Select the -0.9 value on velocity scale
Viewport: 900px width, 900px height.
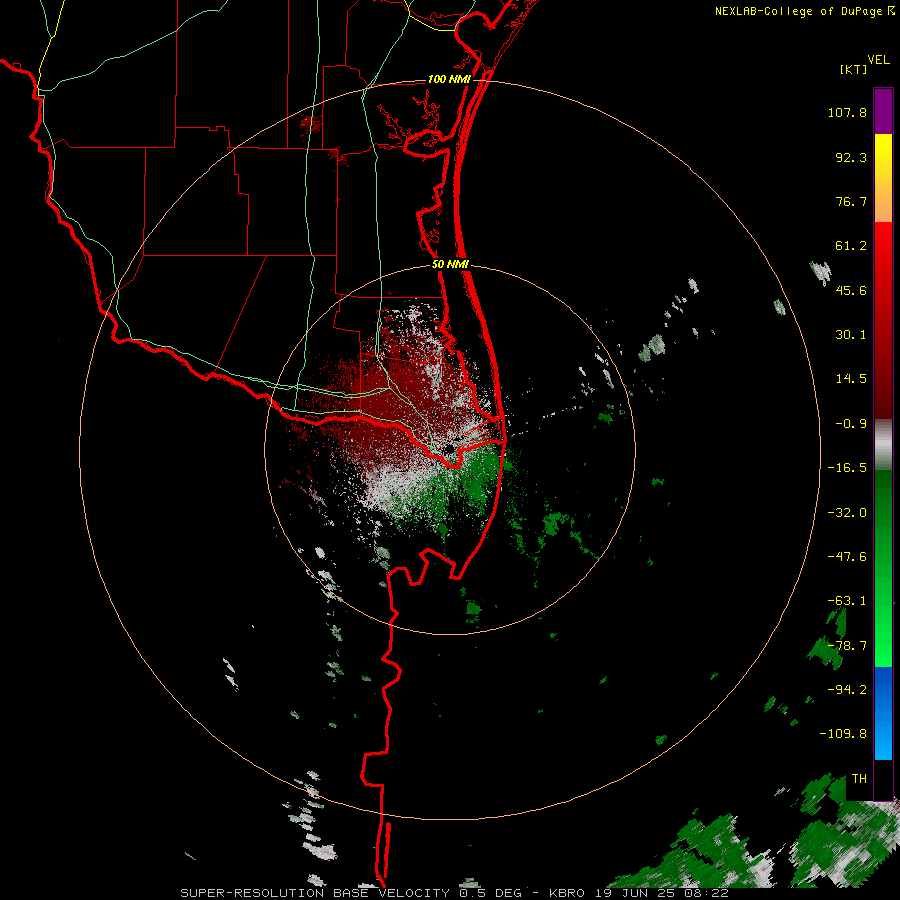851,424
